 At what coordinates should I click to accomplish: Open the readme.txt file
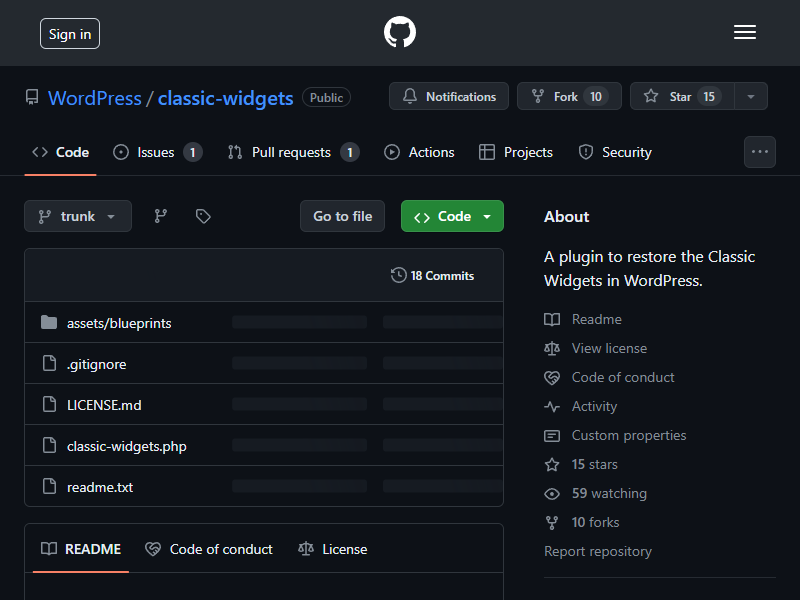(x=100, y=487)
